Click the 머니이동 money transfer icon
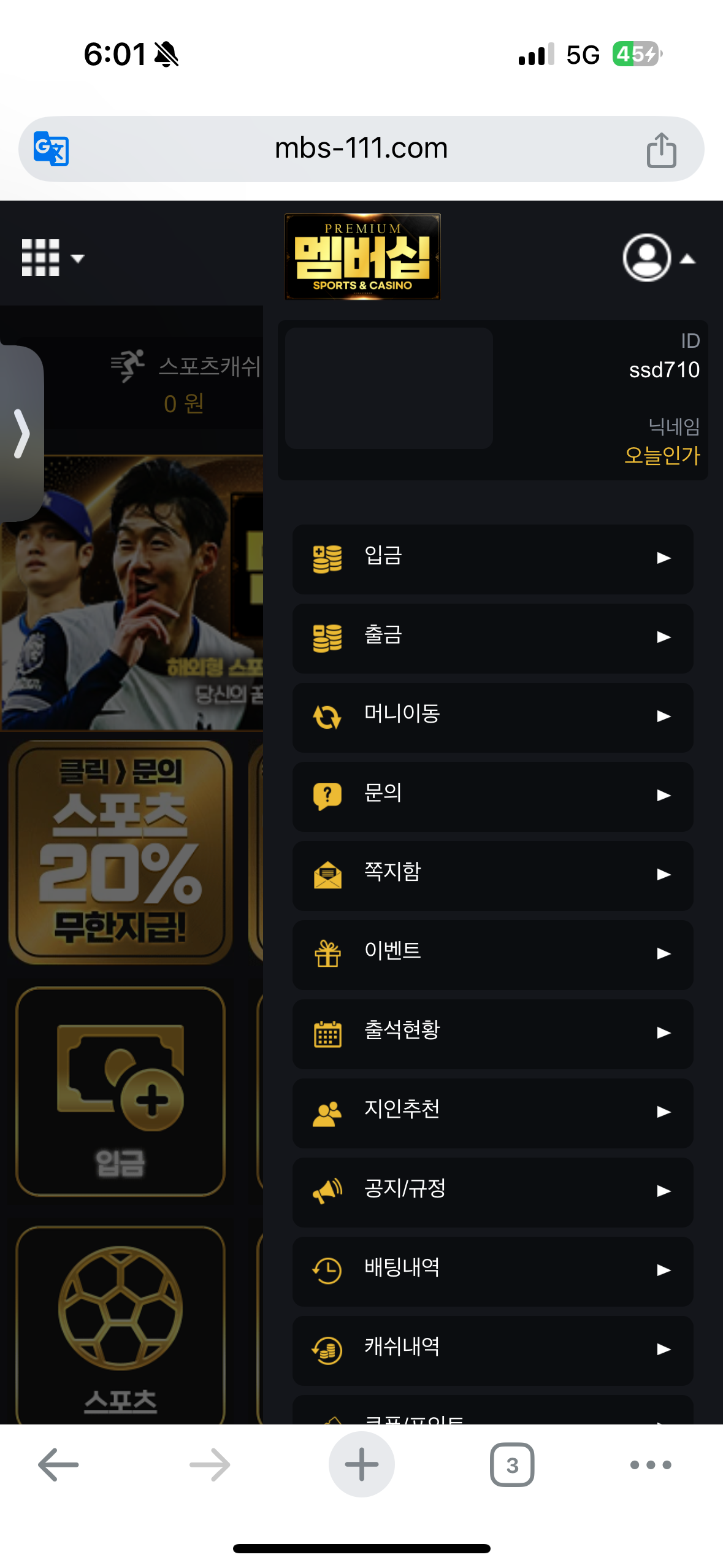Viewport: 723px width, 1568px height. (x=327, y=717)
